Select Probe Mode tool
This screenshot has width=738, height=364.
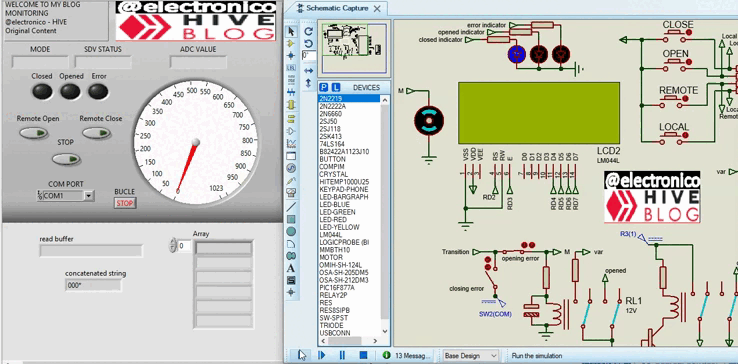click(291, 180)
